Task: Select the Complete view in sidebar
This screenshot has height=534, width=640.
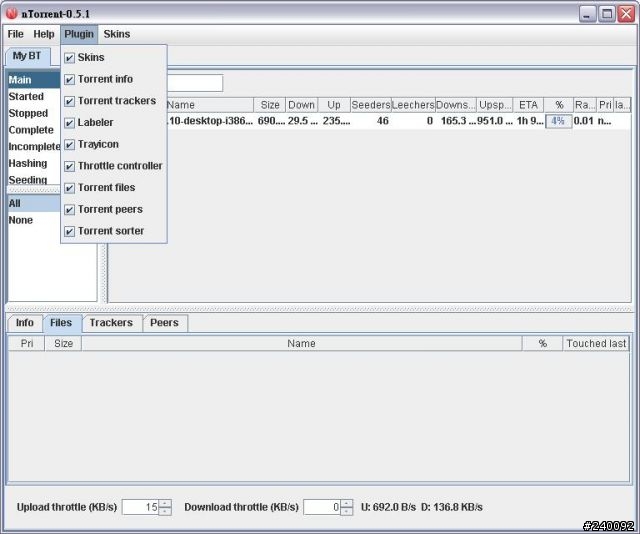Action: pyautogui.click(x=34, y=130)
